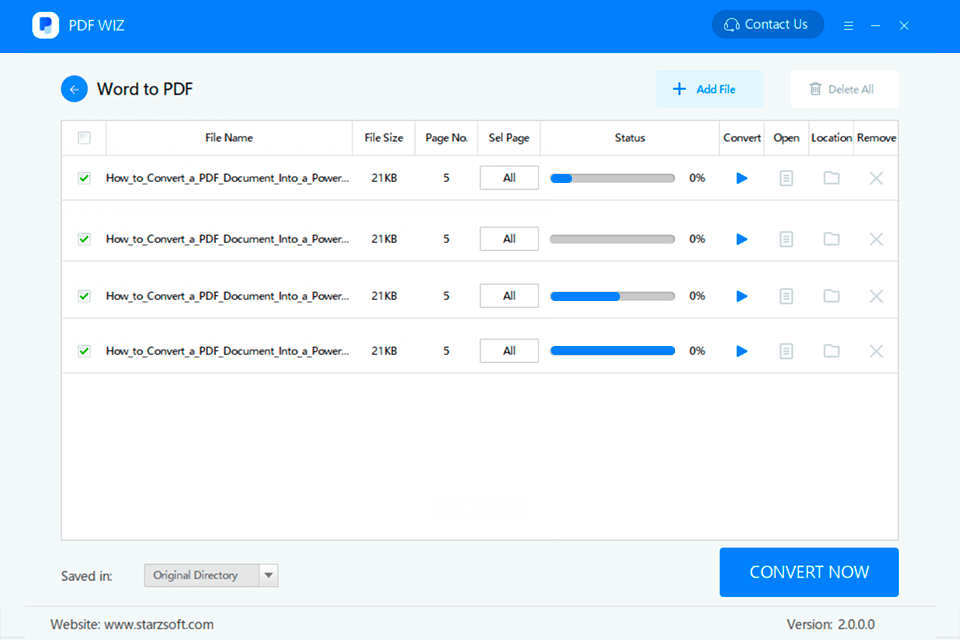Start conversion with second row's play icon

click(741, 239)
